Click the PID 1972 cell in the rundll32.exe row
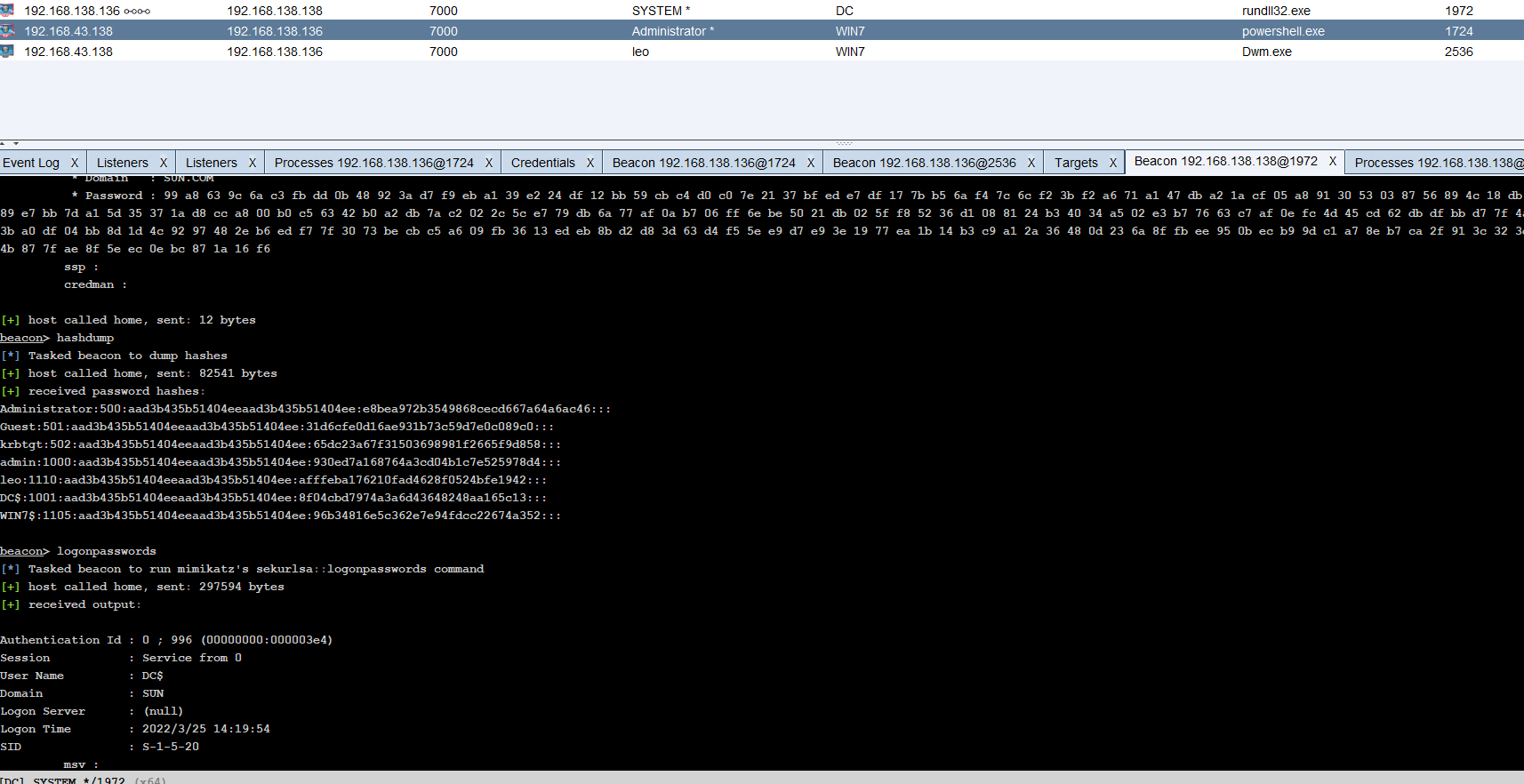The image size is (1524, 784). (1459, 11)
